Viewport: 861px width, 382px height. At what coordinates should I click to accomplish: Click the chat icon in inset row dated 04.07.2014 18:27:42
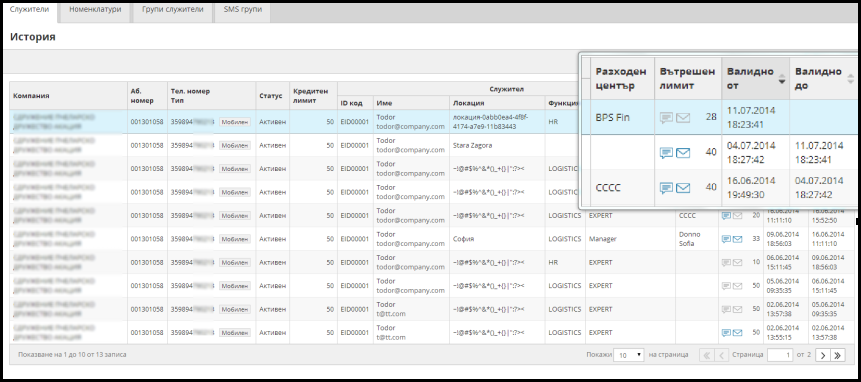pyautogui.click(x=667, y=153)
